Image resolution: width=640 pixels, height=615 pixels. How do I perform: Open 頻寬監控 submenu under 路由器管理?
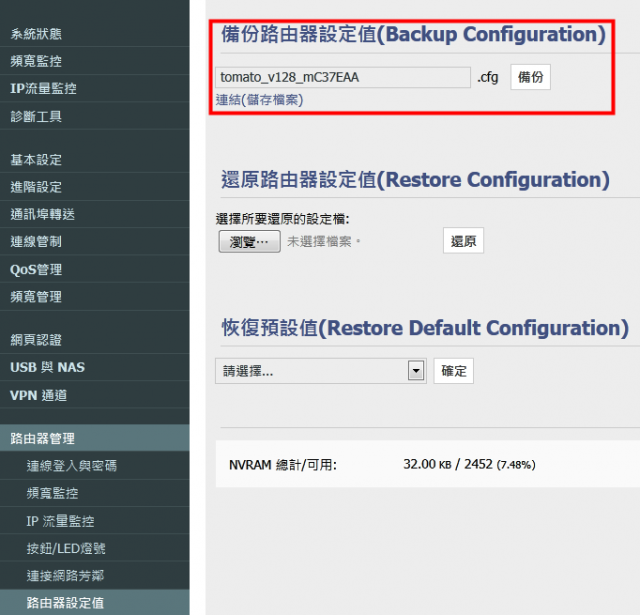coord(94,493)
